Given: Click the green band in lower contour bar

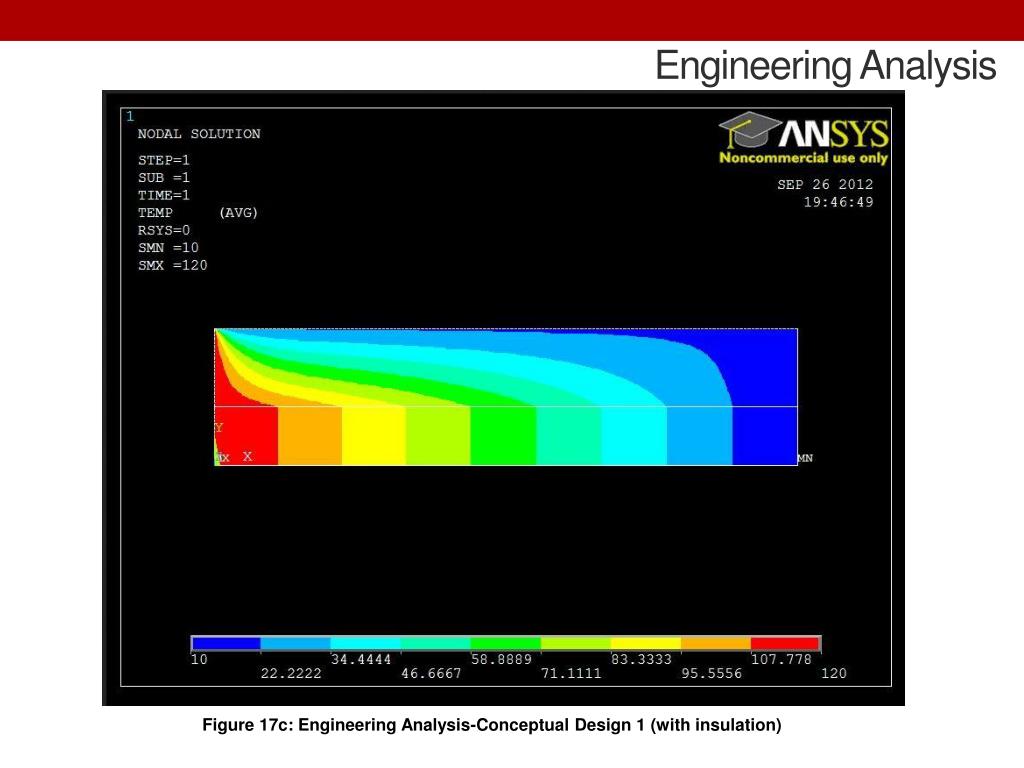Looking at the screenshot, I should click(x=503, y=436).
